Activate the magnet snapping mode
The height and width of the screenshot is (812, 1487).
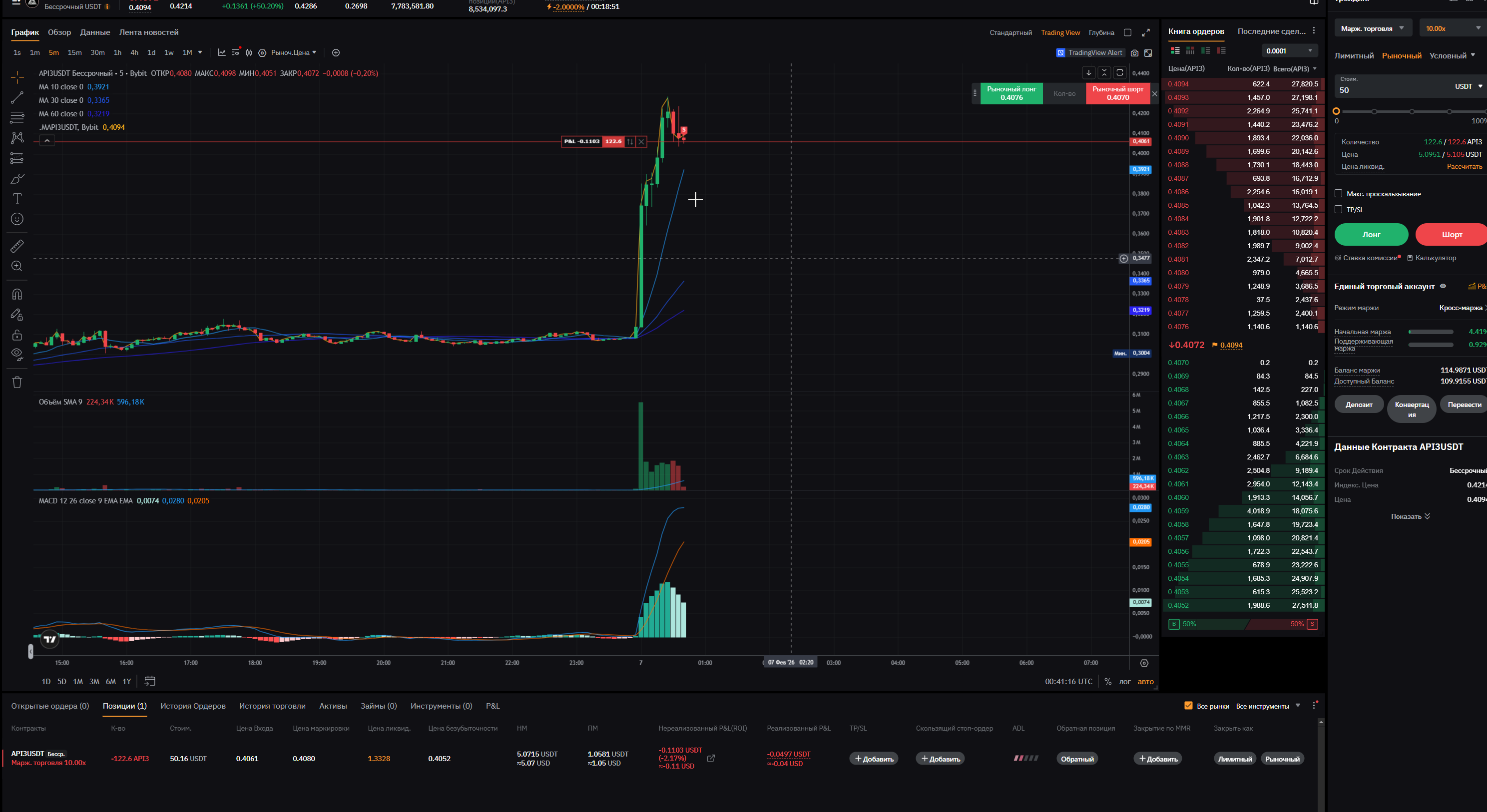click(17, 294)
